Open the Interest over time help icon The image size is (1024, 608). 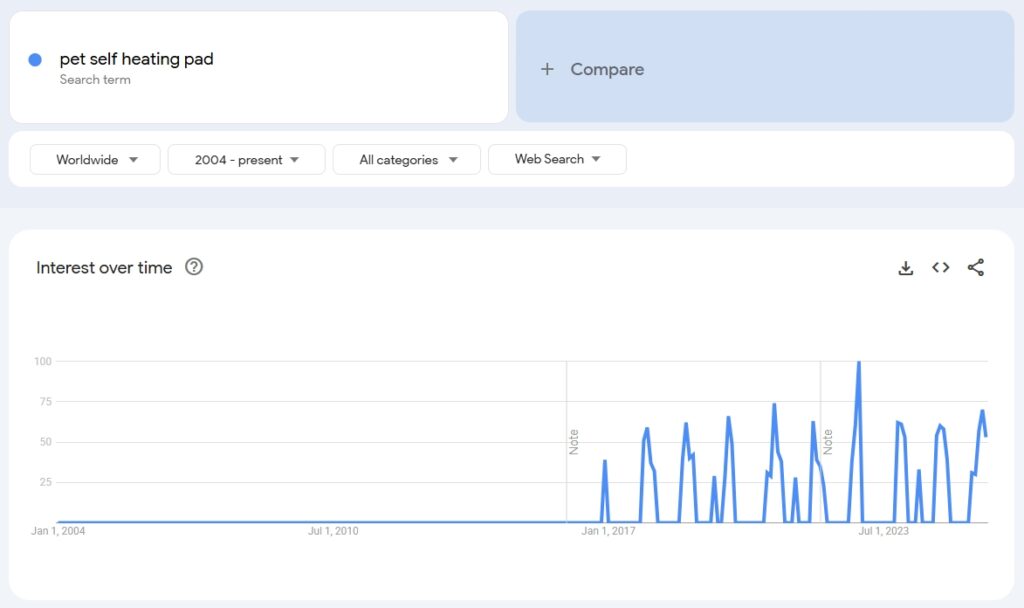194,267
